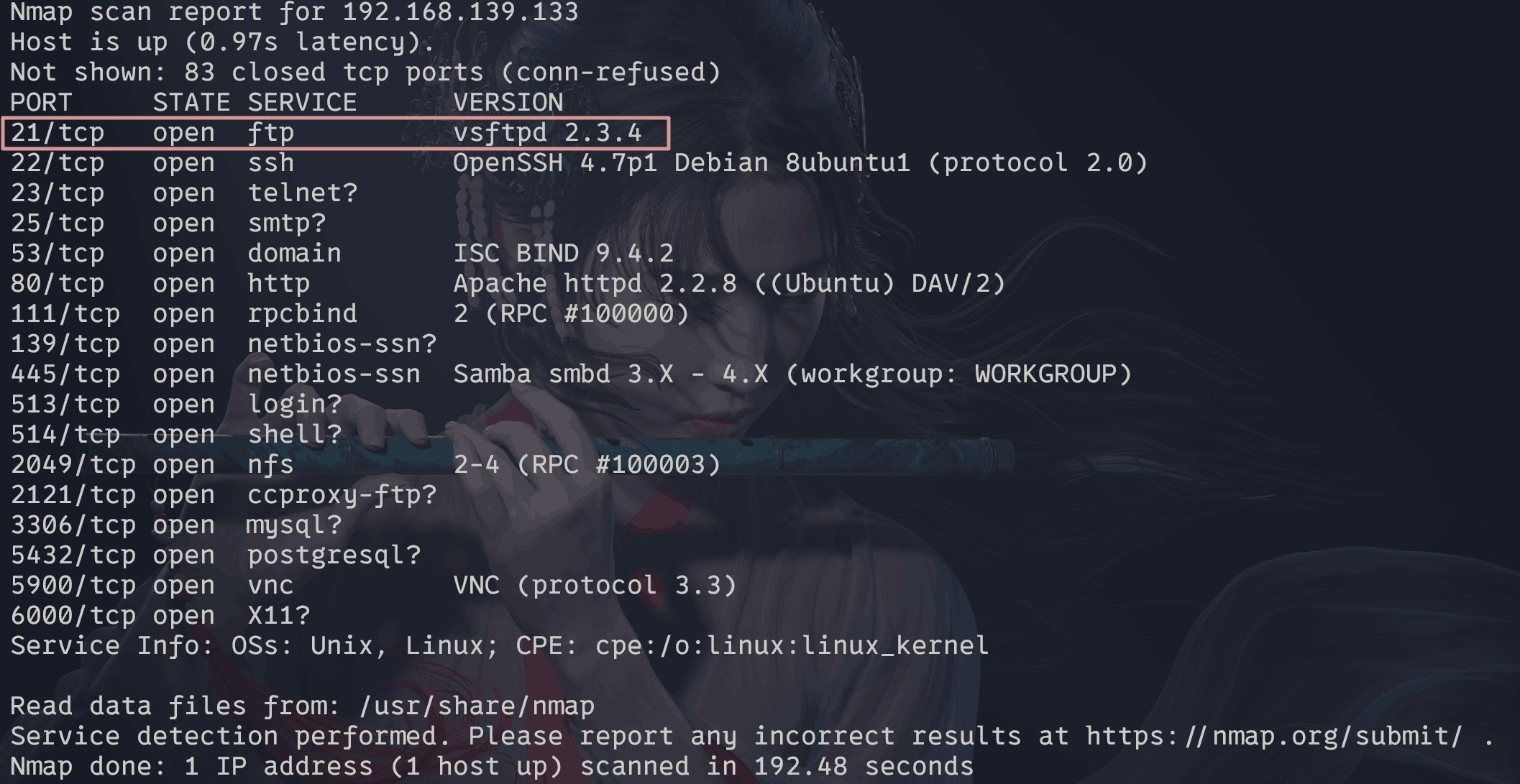
Task: Click the VERSION column header
Action: click(508, 103)
